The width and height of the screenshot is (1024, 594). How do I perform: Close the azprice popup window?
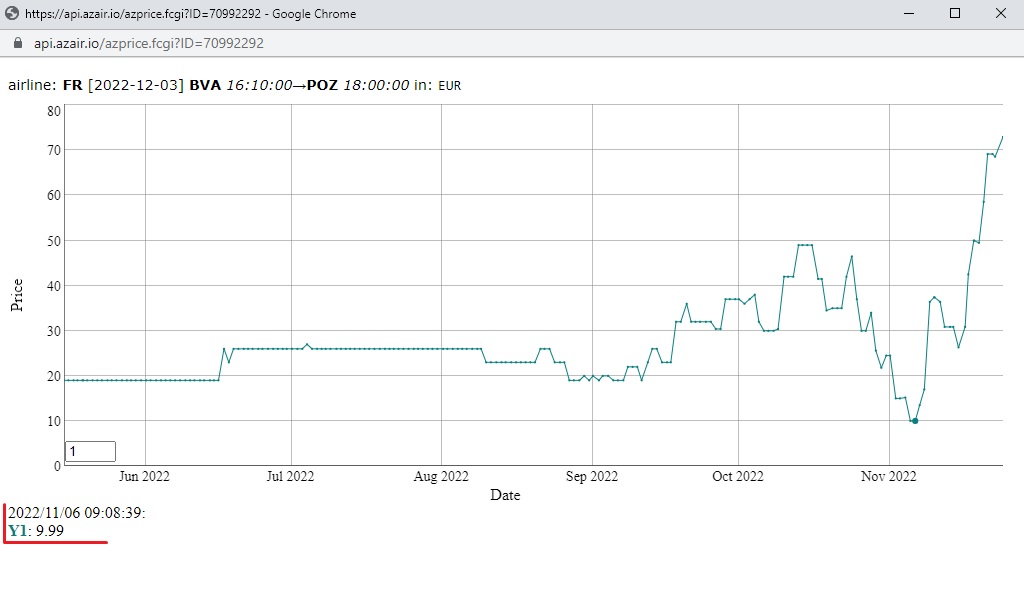tap(1000, 13)
